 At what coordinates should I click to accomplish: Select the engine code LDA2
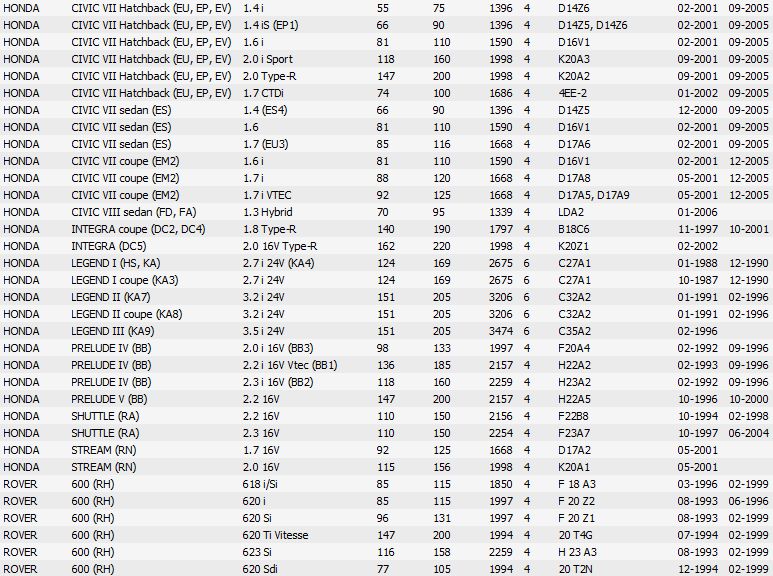(571, 213)
